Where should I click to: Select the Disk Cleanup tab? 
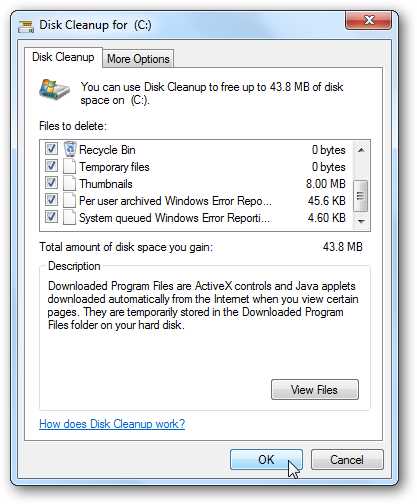(x=63, y=57)
